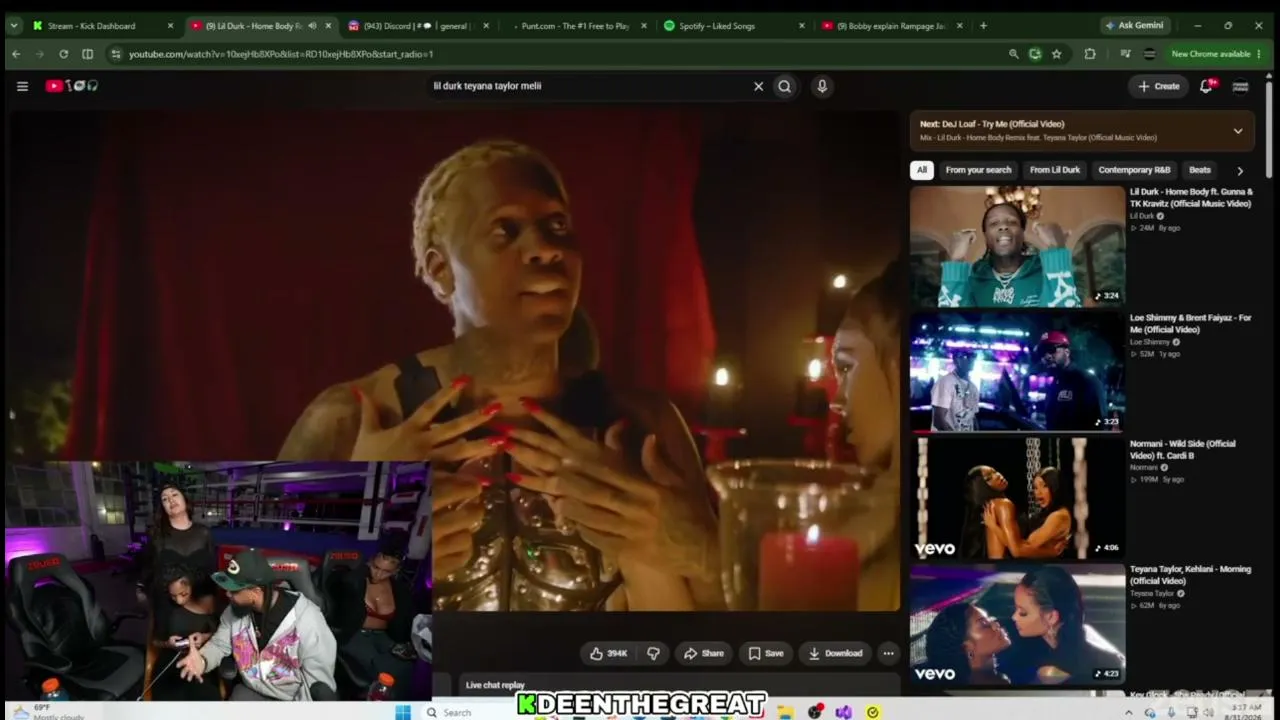Clear the YouTube search query

[758, 86]
